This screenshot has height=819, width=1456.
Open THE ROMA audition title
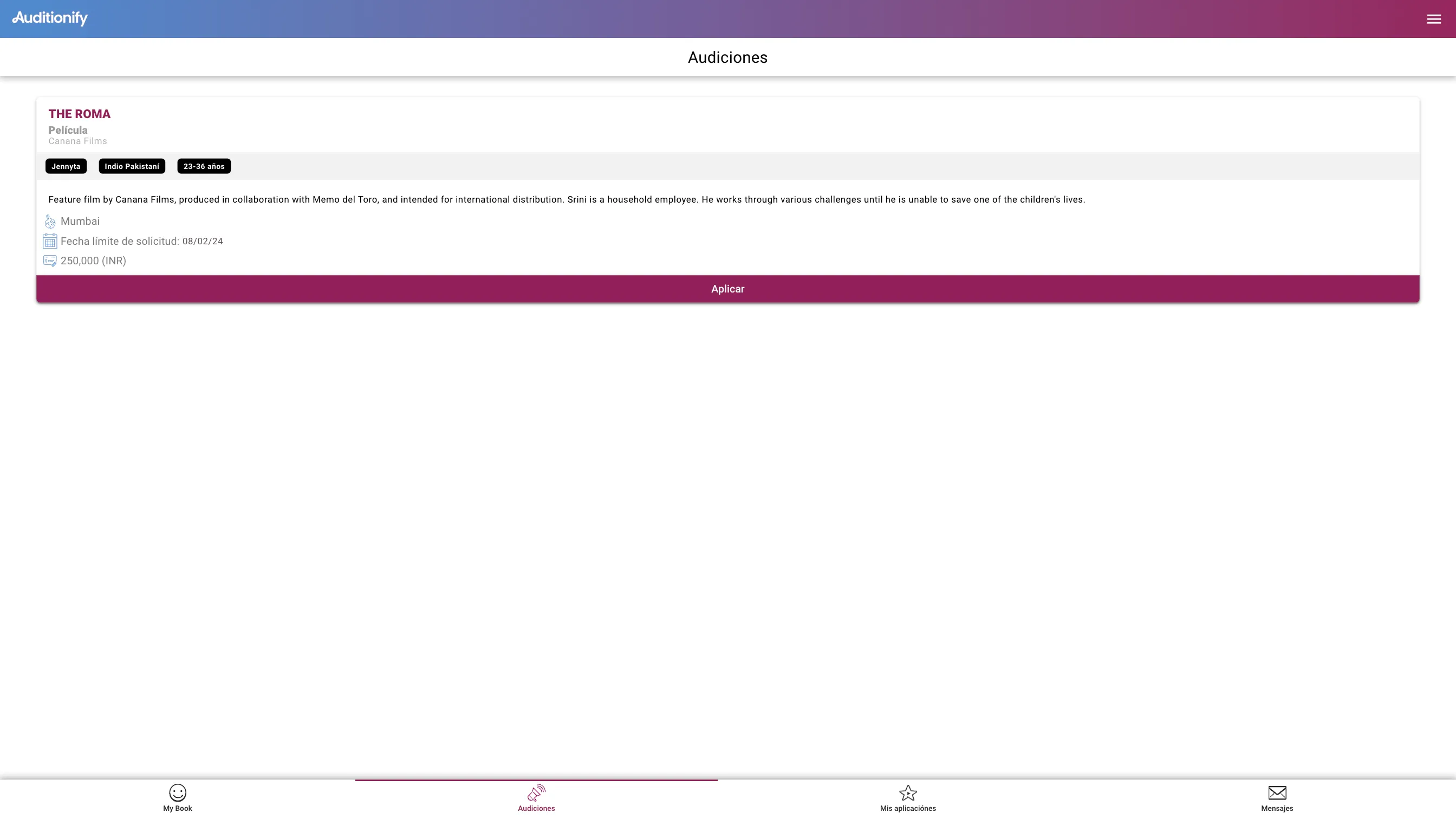79,114
